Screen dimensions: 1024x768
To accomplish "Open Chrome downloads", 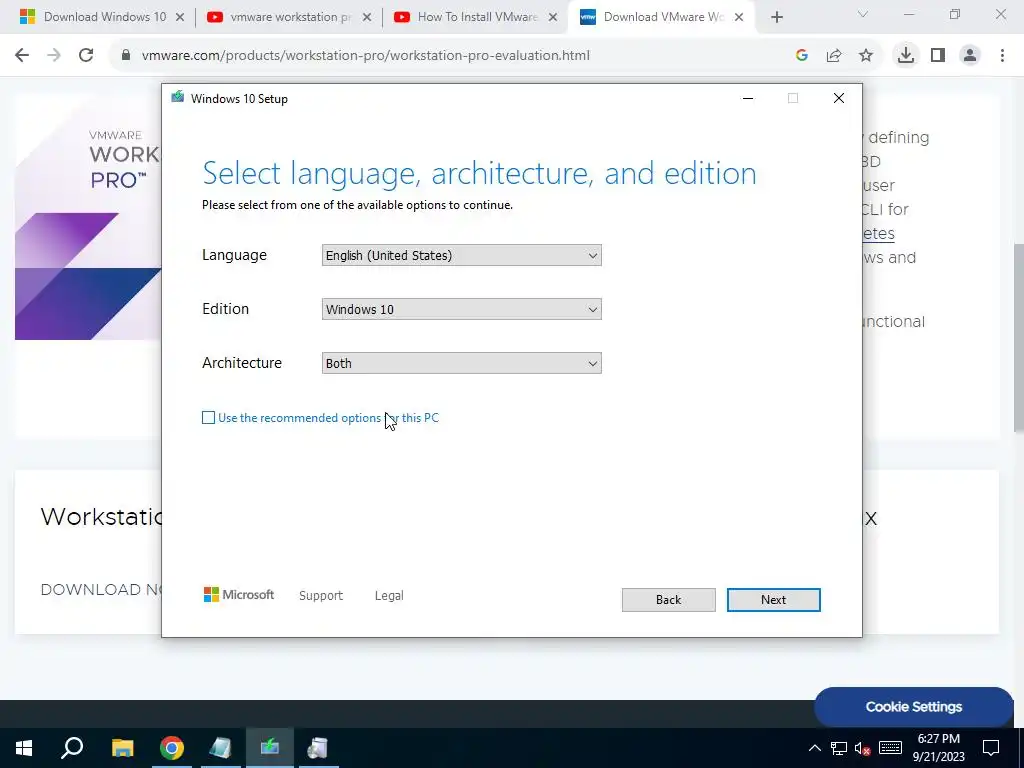I will (x=906, y=56).
